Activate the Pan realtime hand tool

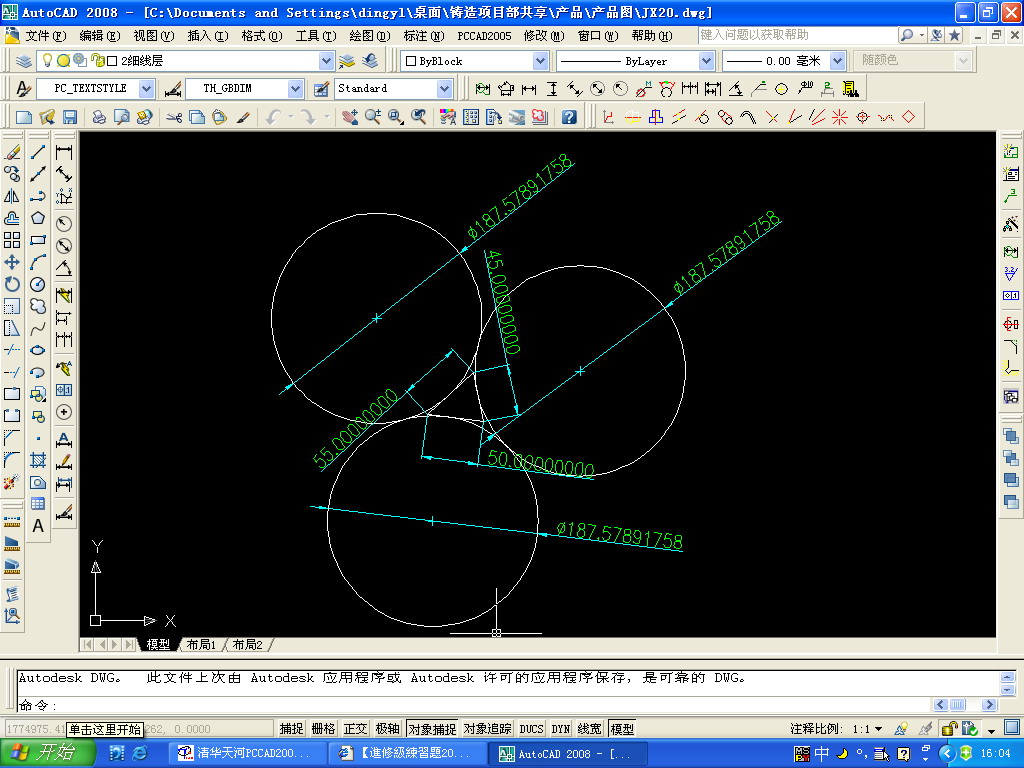[x=350, y=117]
